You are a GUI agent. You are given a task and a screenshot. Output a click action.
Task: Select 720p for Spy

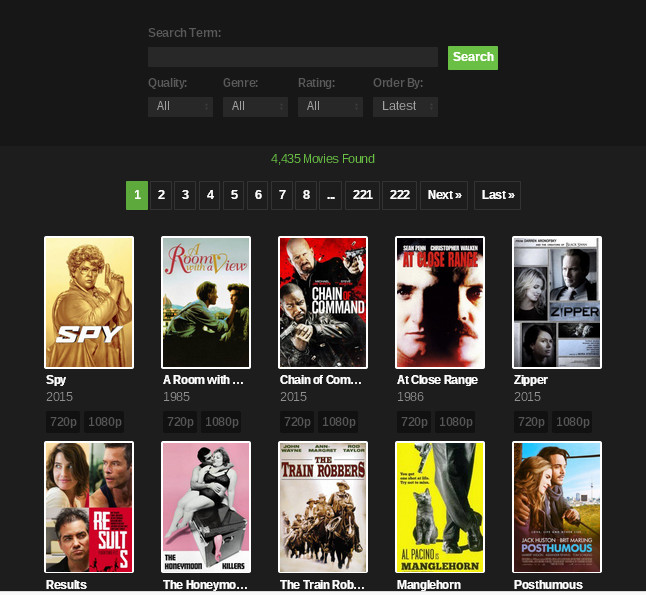click(x=63, y=422)
